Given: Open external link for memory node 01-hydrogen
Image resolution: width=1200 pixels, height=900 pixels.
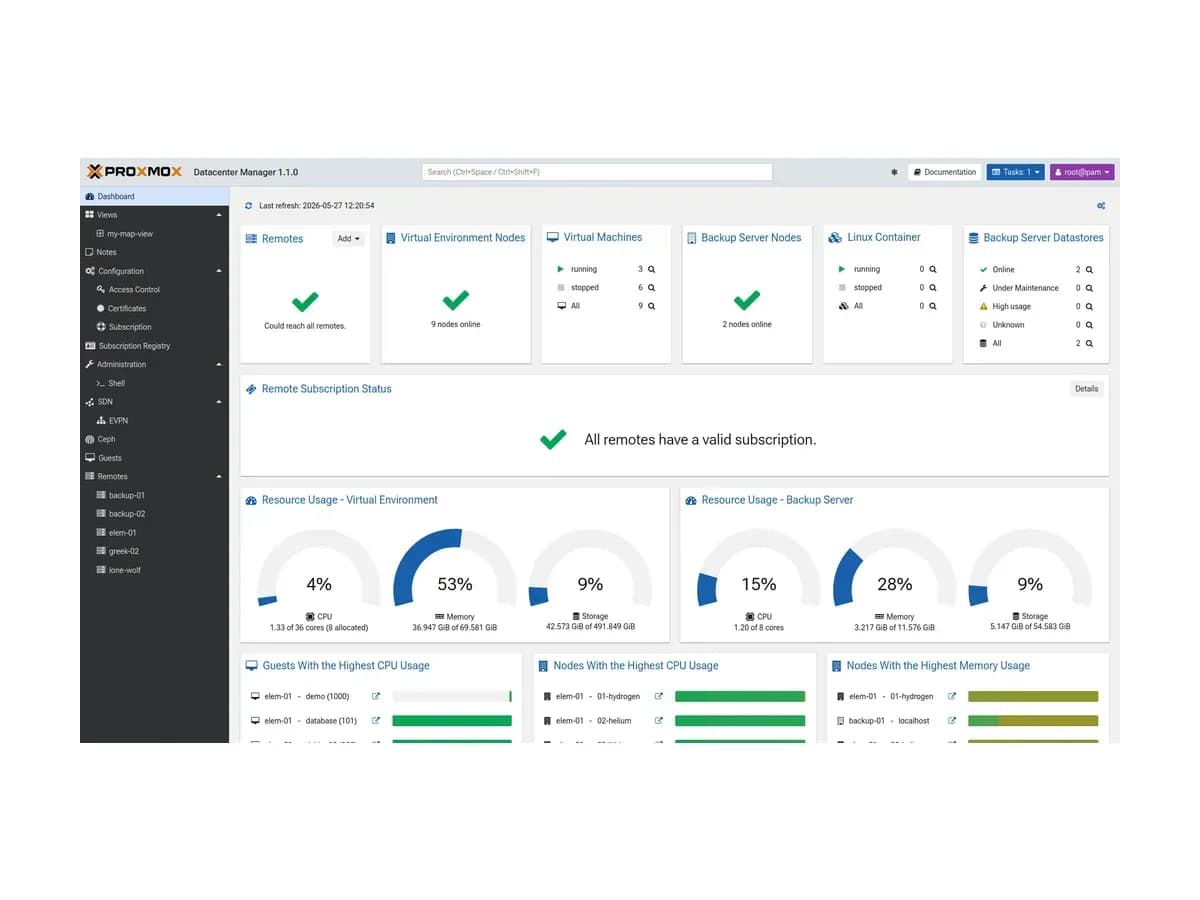Looking at the screenshot, I should pyautogui.click(x=952, y=696).
